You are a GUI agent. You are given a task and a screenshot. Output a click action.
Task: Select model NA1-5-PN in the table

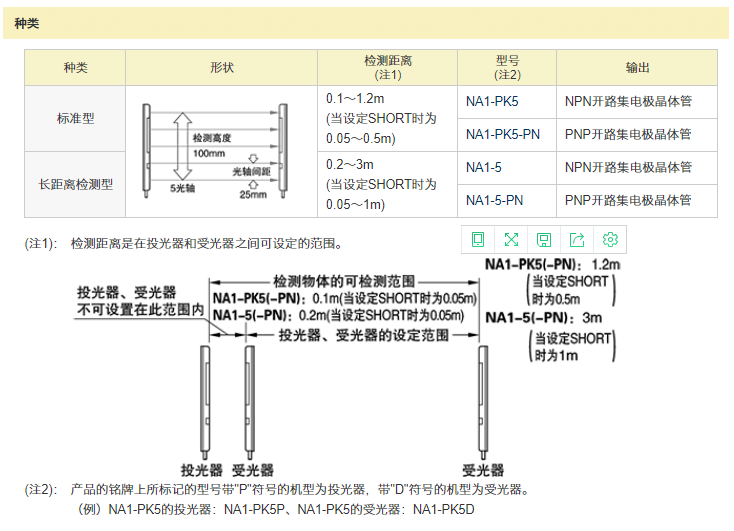point(494,200)
